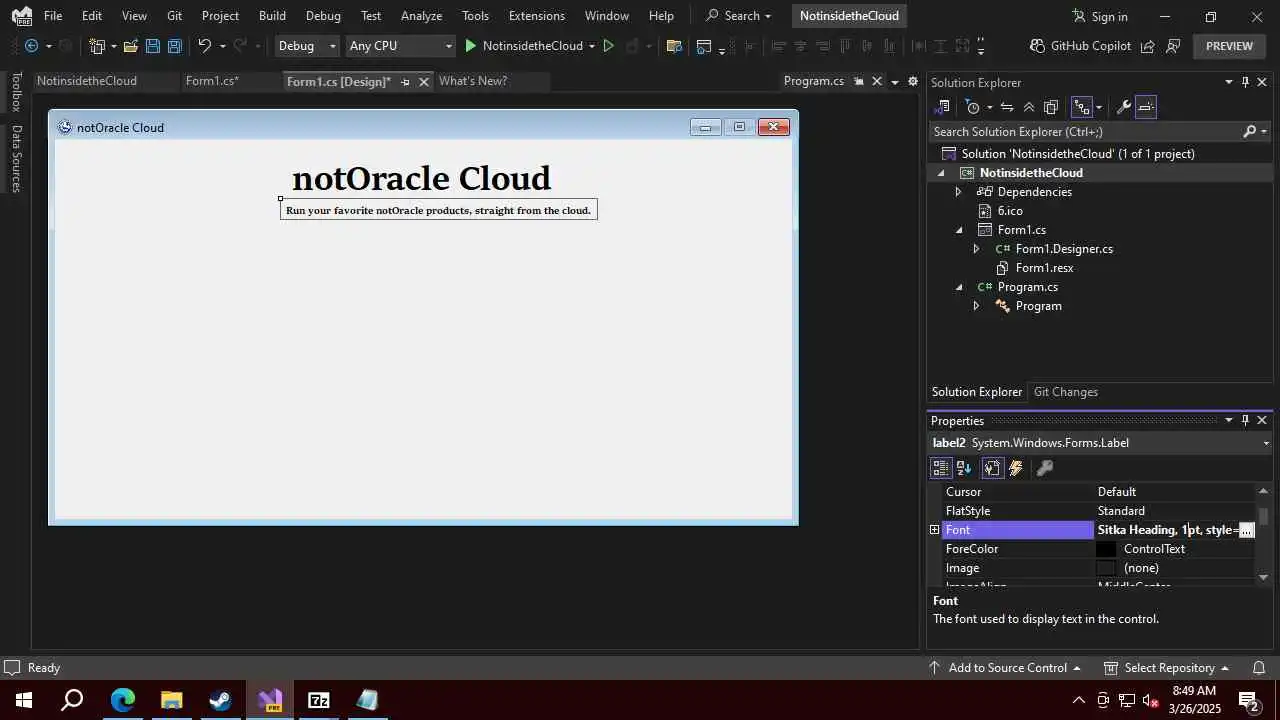Expand the Form1.Designer.cs node

click(x=976, y=249)
